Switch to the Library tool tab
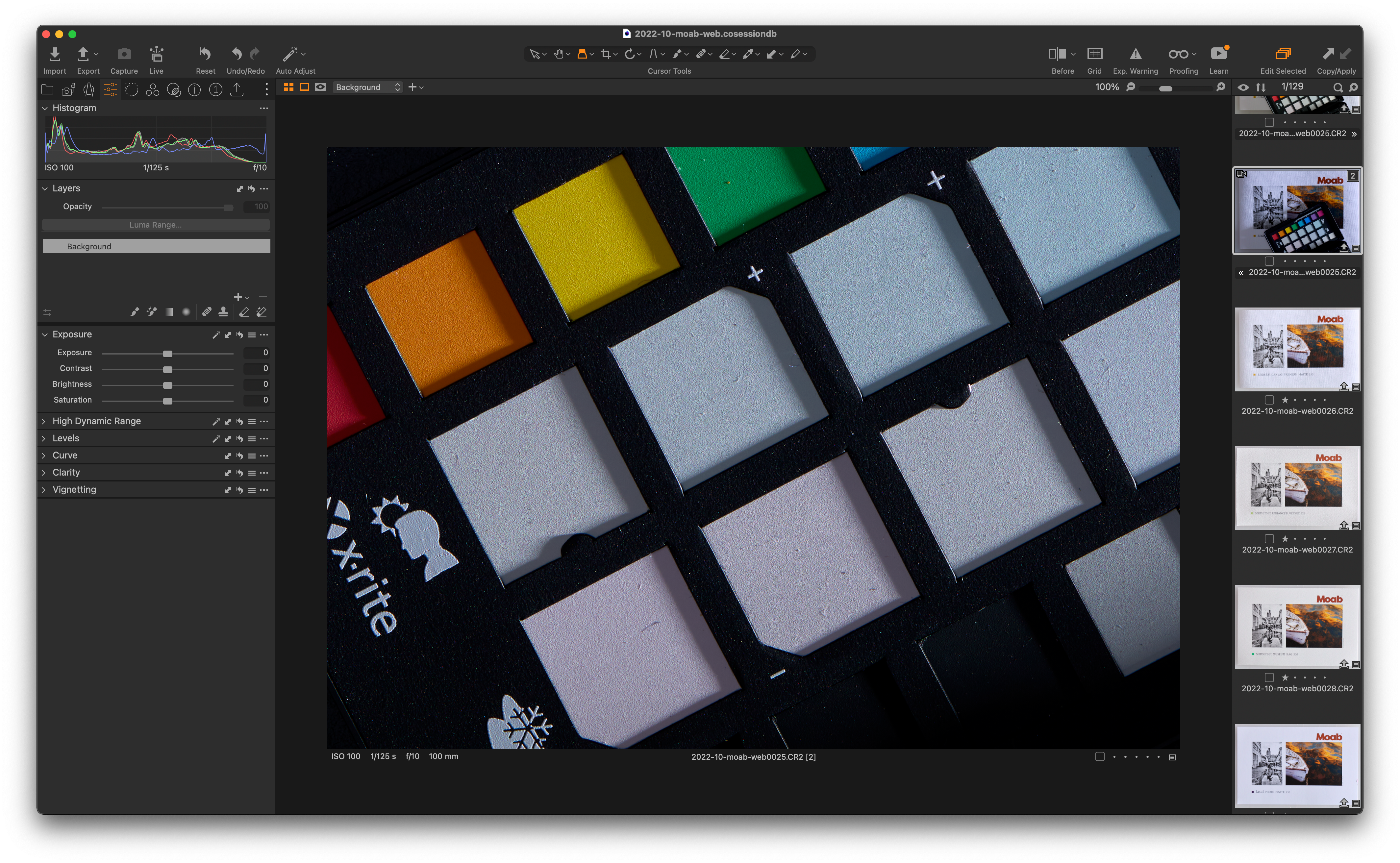 [47, 89]
